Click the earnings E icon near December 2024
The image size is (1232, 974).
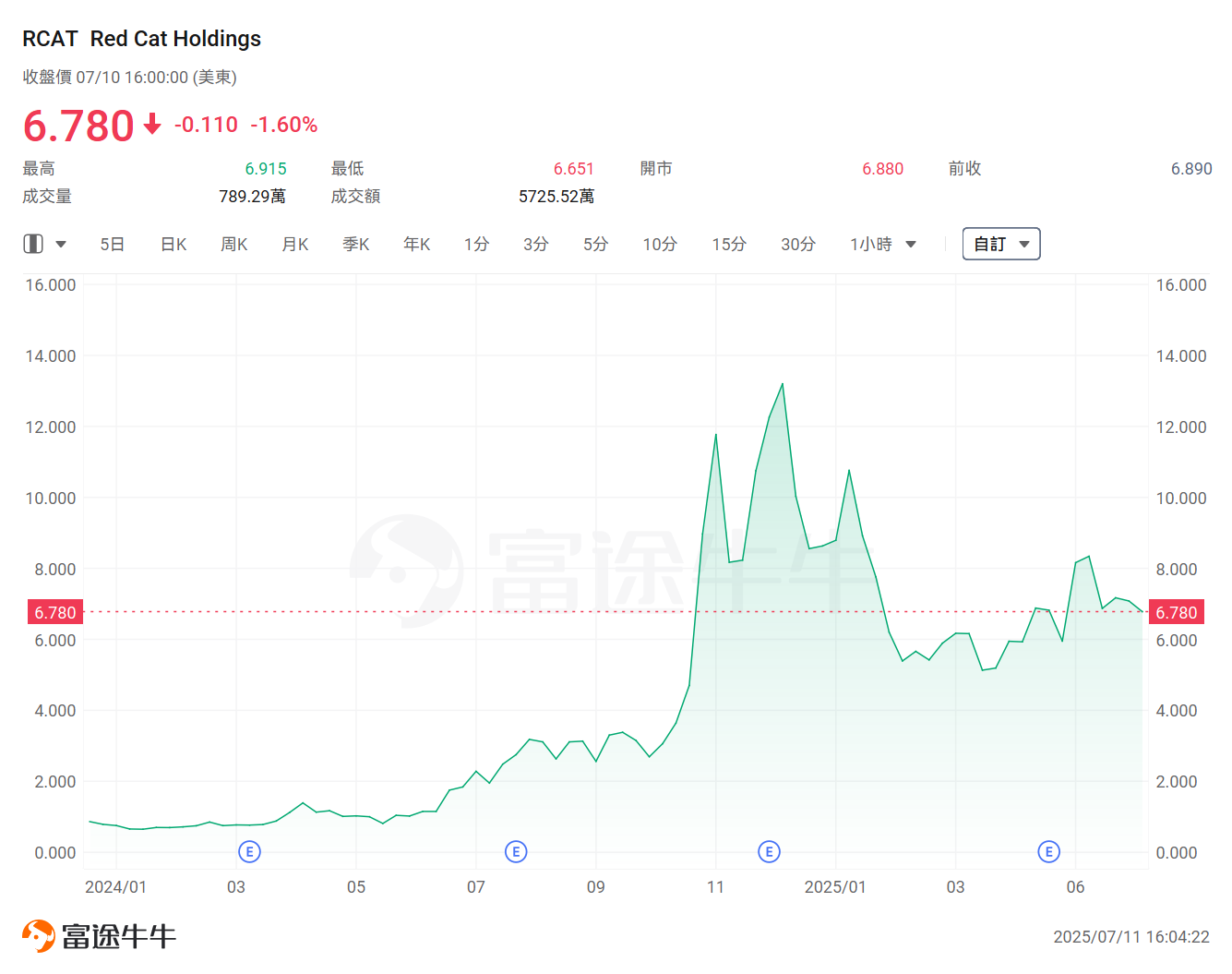(769, 851)
